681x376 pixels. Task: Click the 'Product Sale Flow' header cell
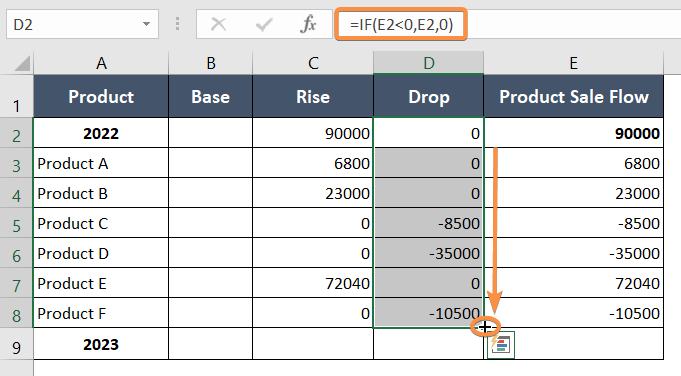click(x=574, y=96)
